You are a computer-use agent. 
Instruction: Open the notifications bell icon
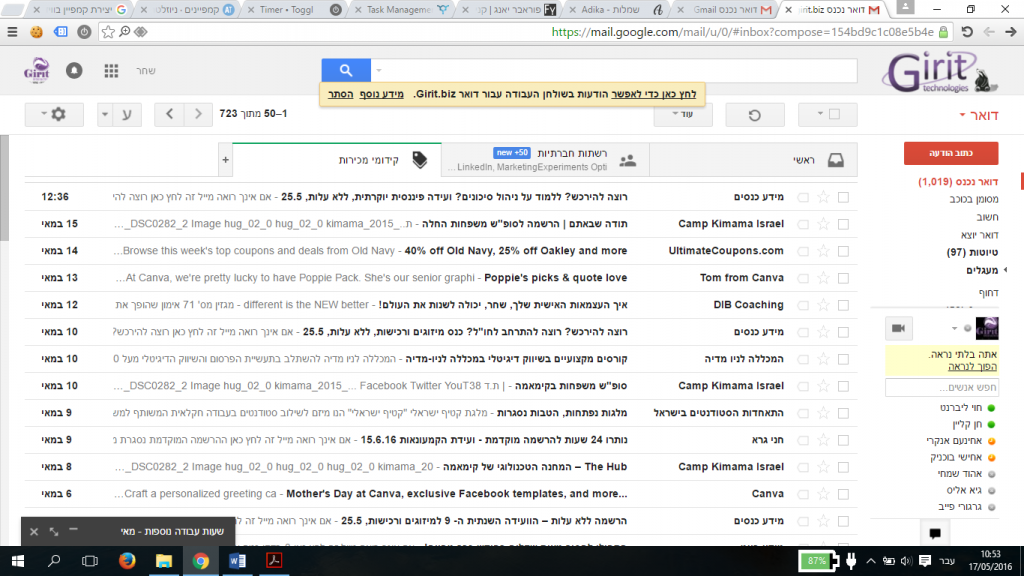74,71
